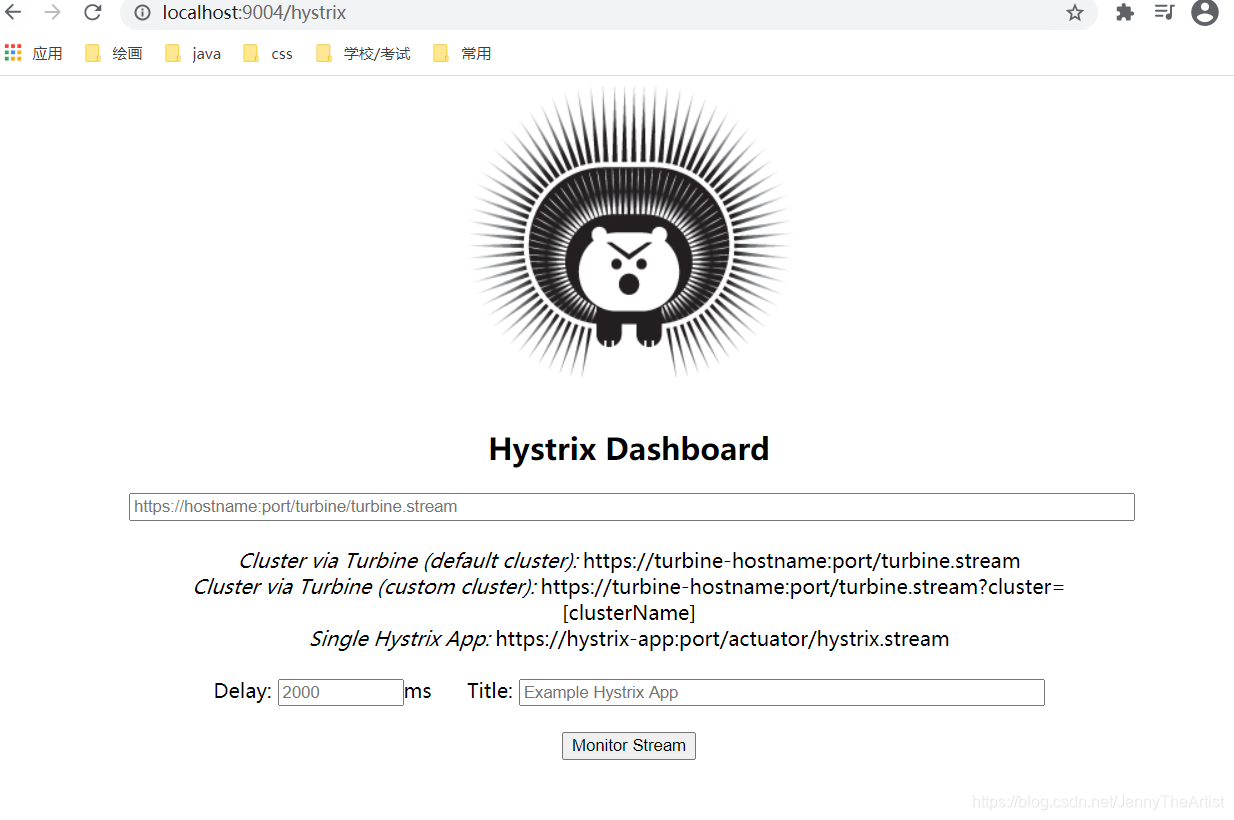This screenshot has height=820, width=1234.
Task: Open the 应用 apps shortcut
Action: point(34,53)
